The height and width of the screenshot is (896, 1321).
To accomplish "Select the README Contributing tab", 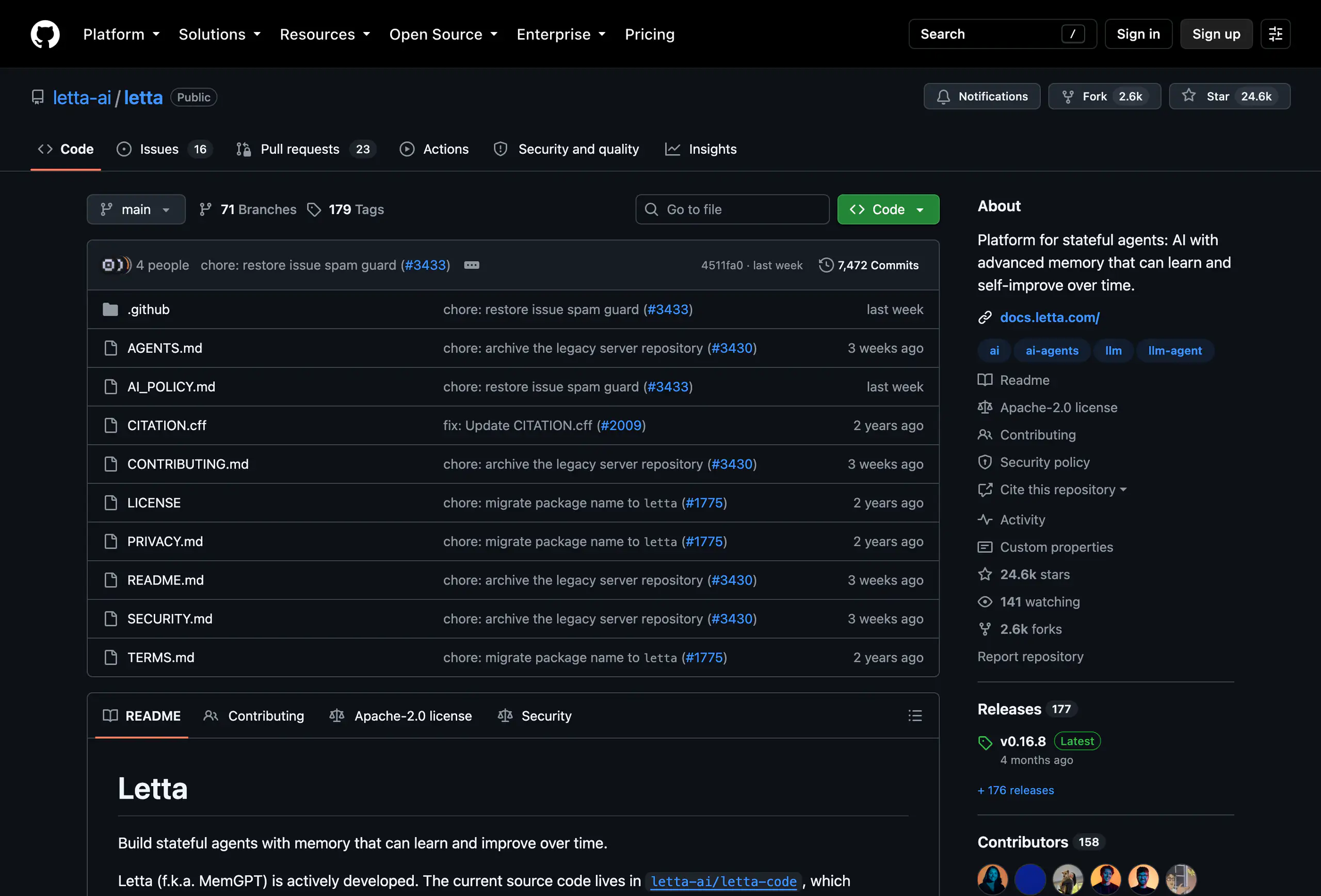I will tap(253, 716).
